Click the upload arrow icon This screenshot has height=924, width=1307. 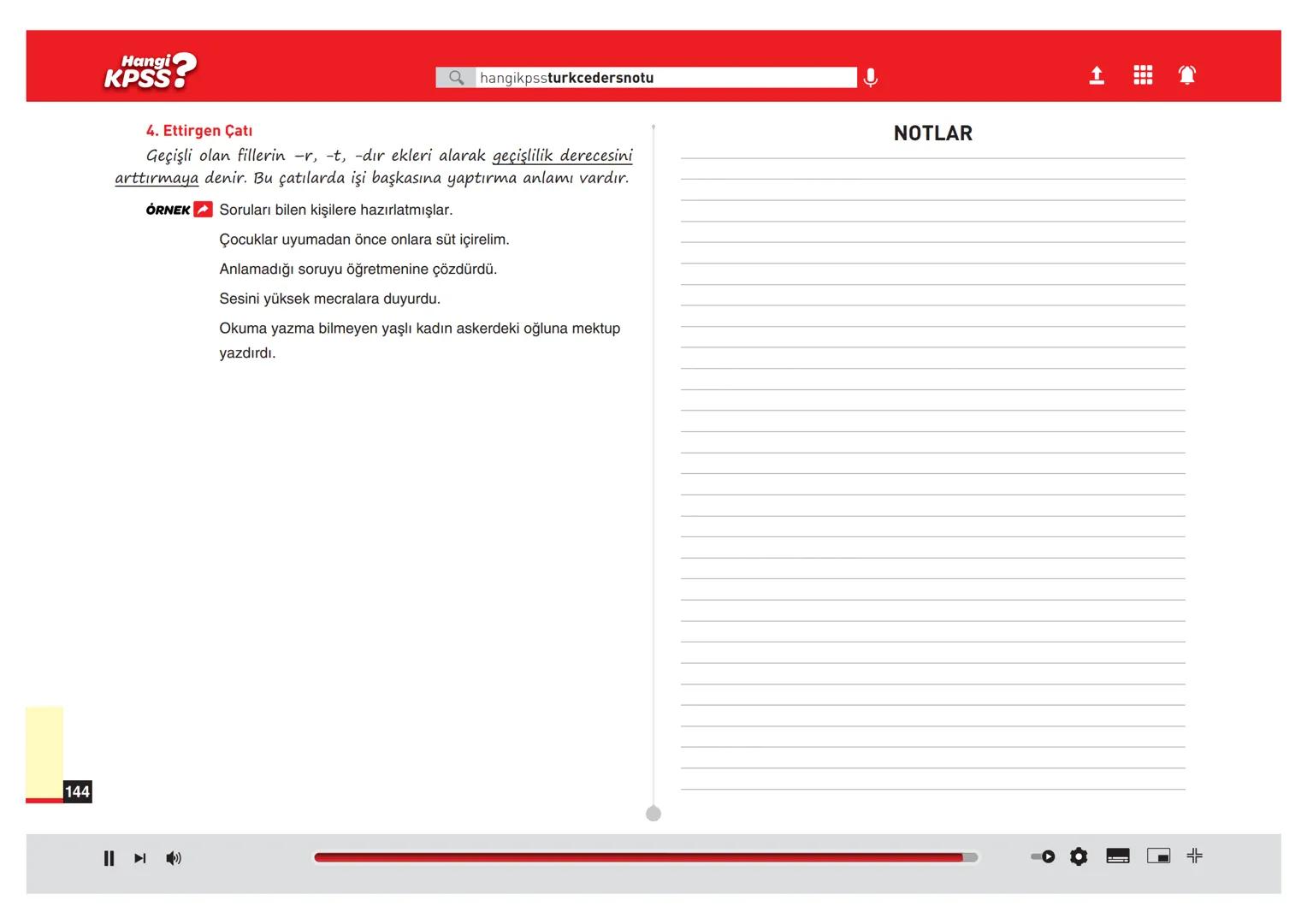[1096, 75]
